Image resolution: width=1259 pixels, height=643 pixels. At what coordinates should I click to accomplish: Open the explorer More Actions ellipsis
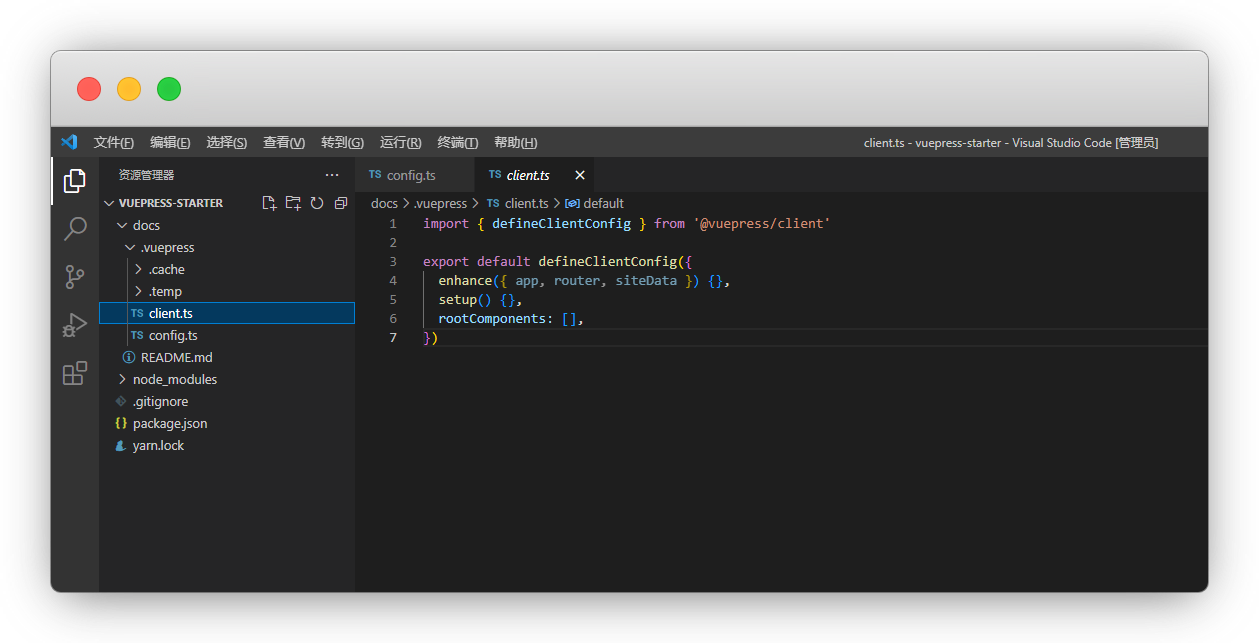(332, 175)
